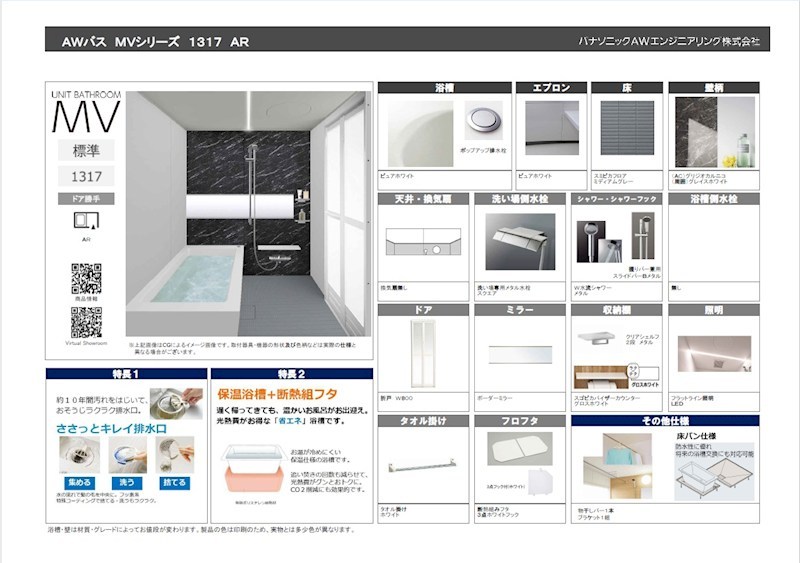Click the シャワー・シャワーフック section header

(616, 199)
